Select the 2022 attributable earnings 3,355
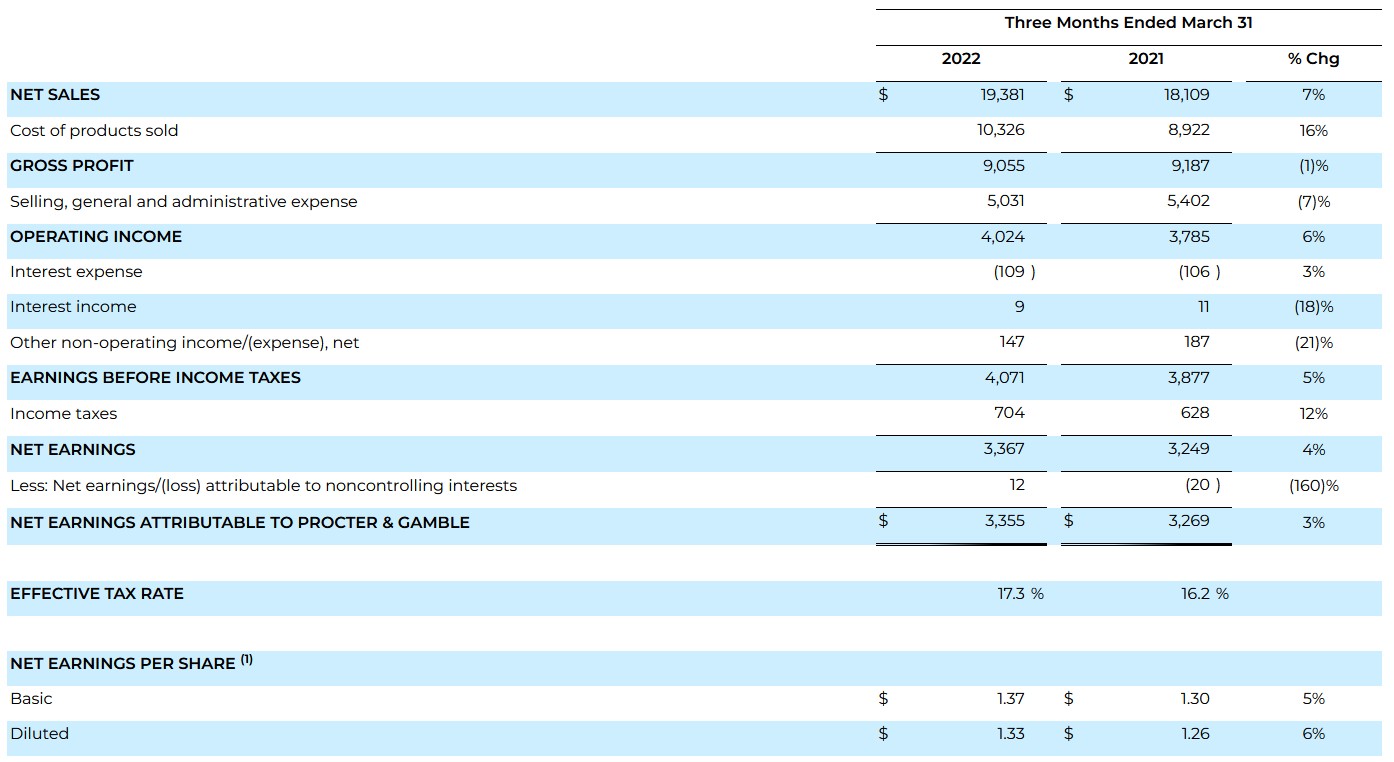Viewport: 1394px width, 762px height. pos(1004,521)
